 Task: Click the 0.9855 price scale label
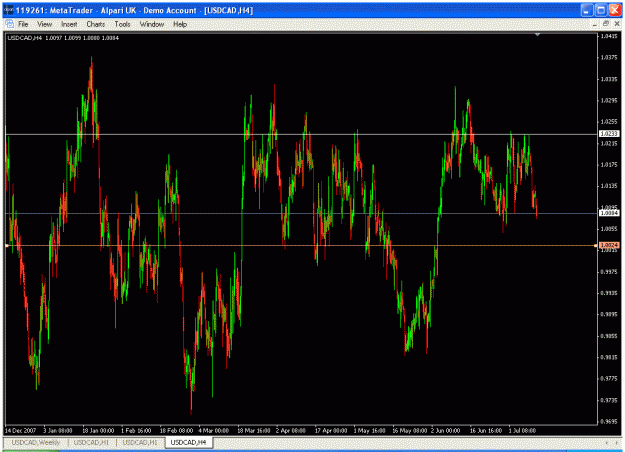(609, 336)
